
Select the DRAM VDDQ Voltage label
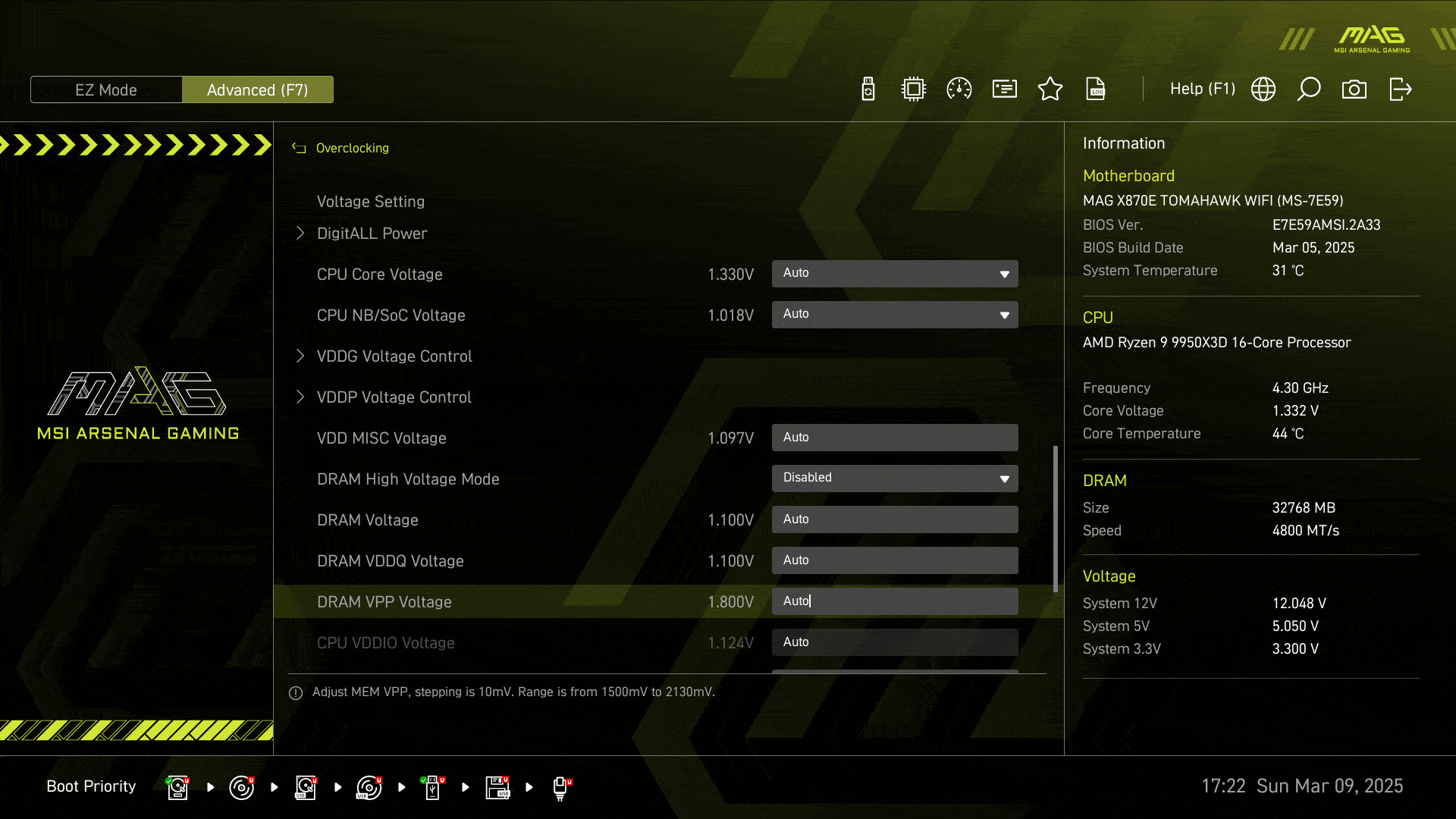pos(390,561)
